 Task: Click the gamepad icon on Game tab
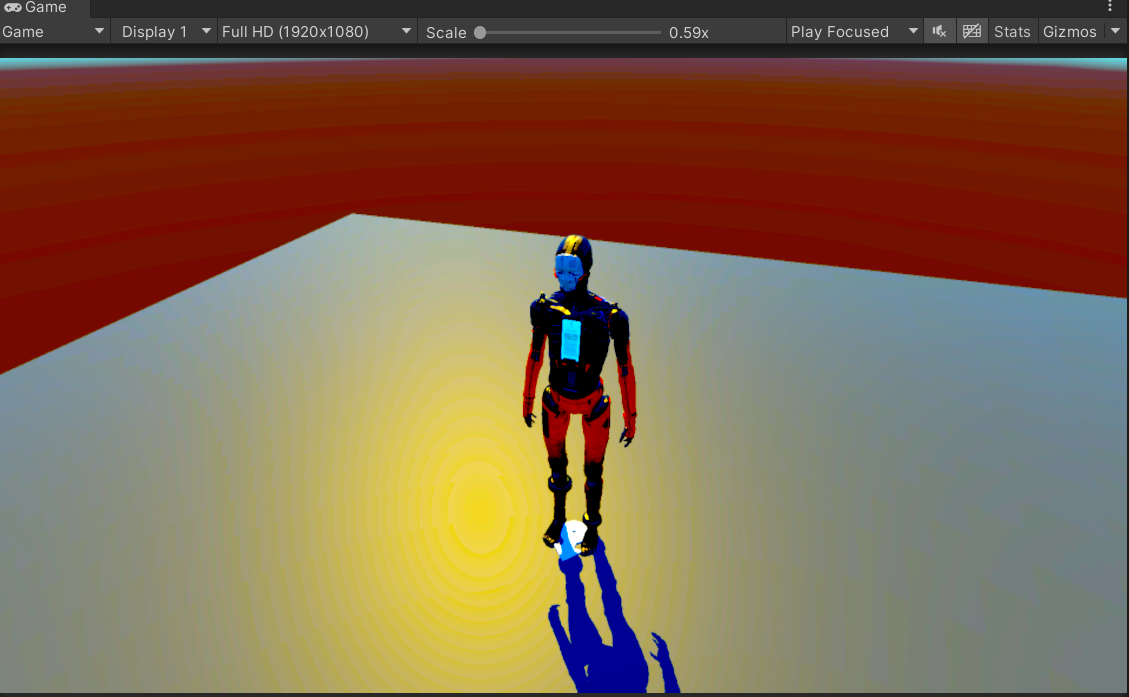click(13, 8)
